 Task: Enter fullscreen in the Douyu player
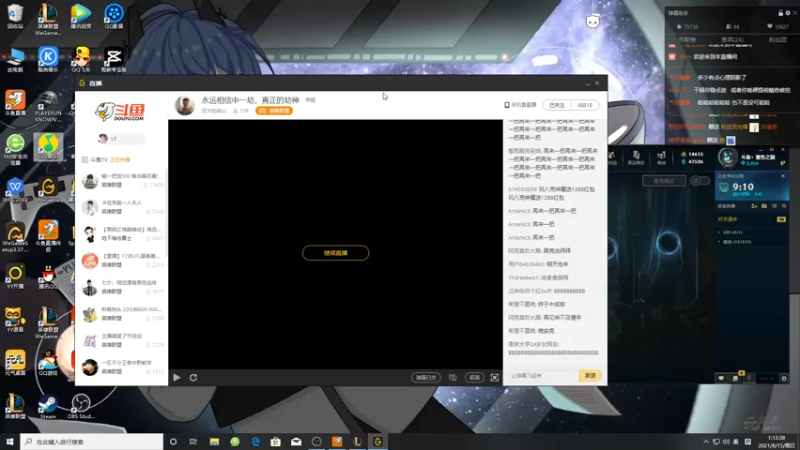click(494, 378)
